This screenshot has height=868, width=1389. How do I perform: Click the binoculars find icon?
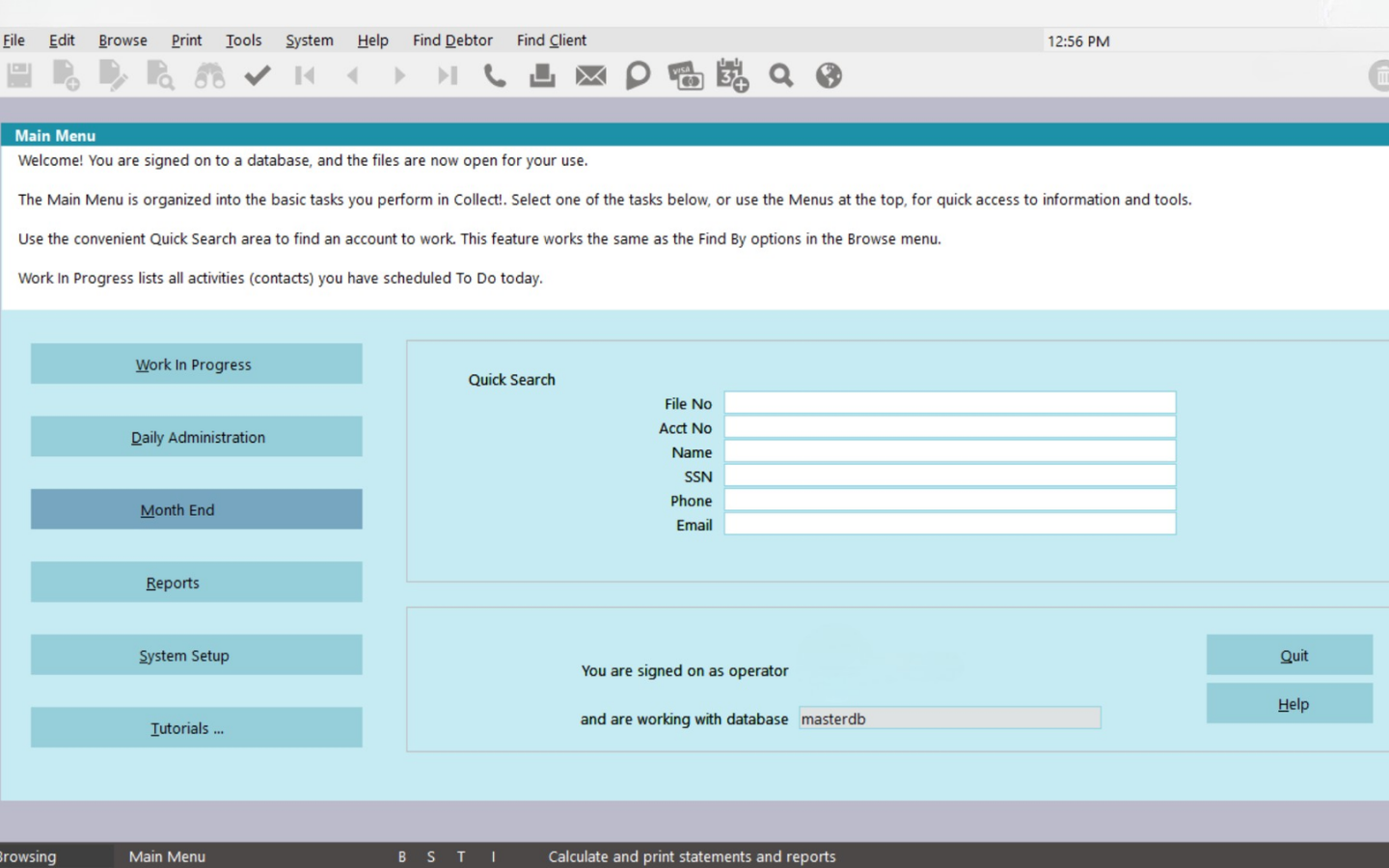209,75
